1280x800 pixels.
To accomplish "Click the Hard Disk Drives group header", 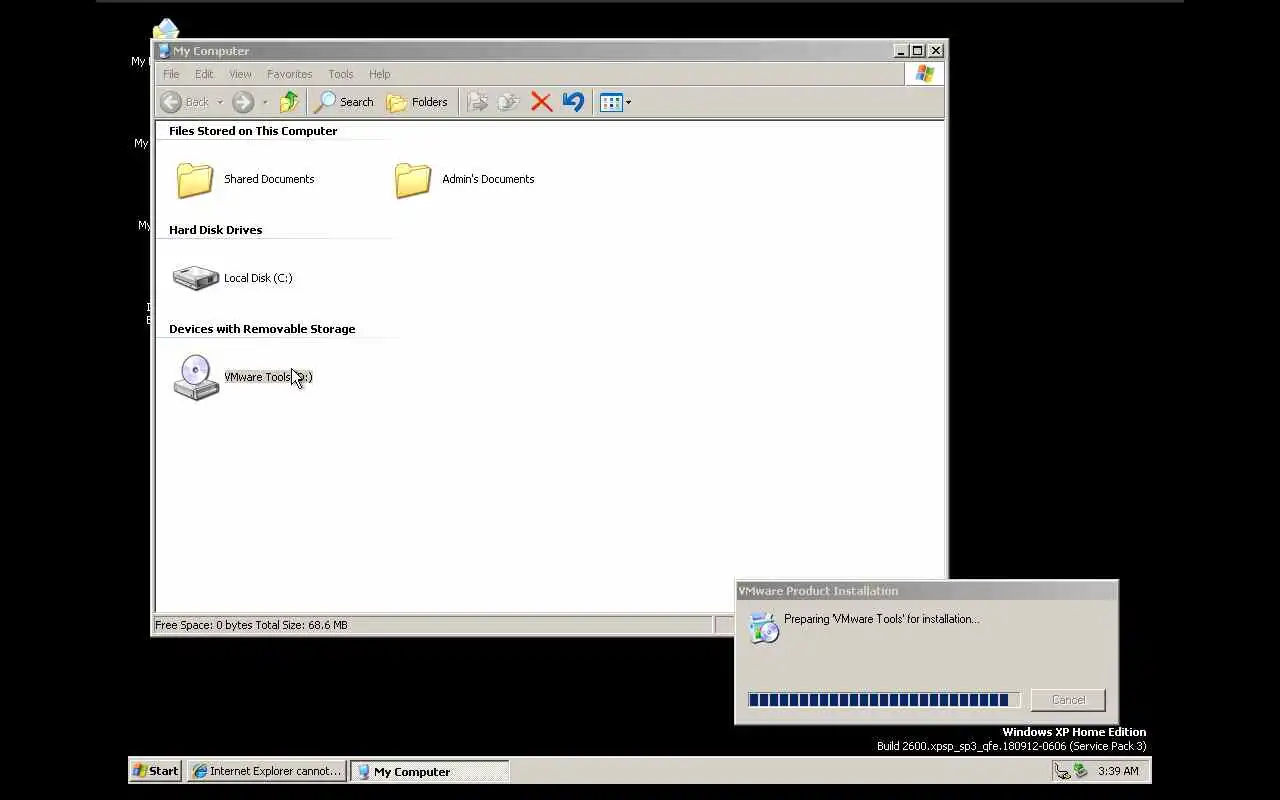I will coord(215,230).
